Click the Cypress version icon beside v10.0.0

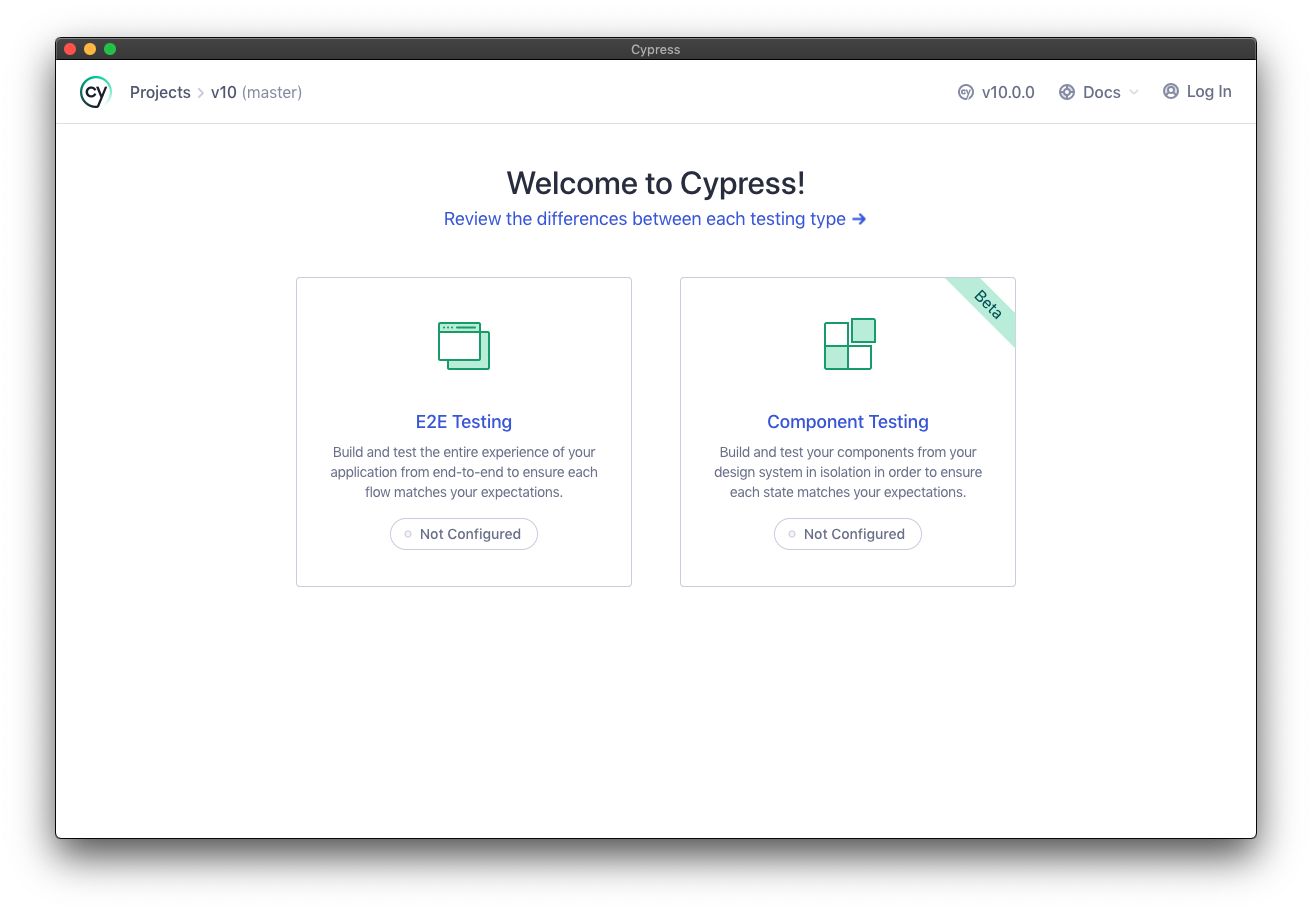(x=966, y=92)
